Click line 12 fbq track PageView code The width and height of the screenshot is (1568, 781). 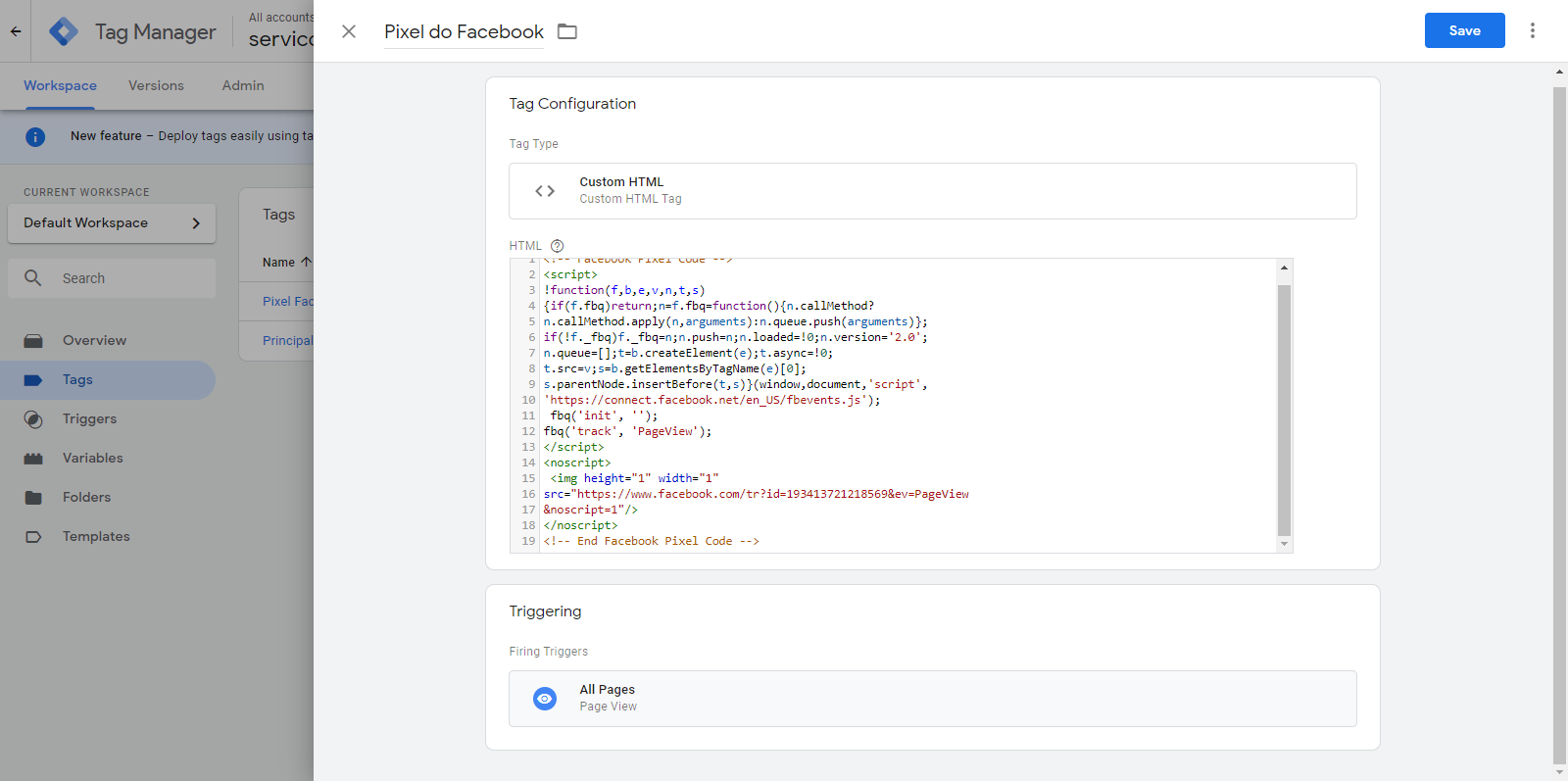click(628, 431)
